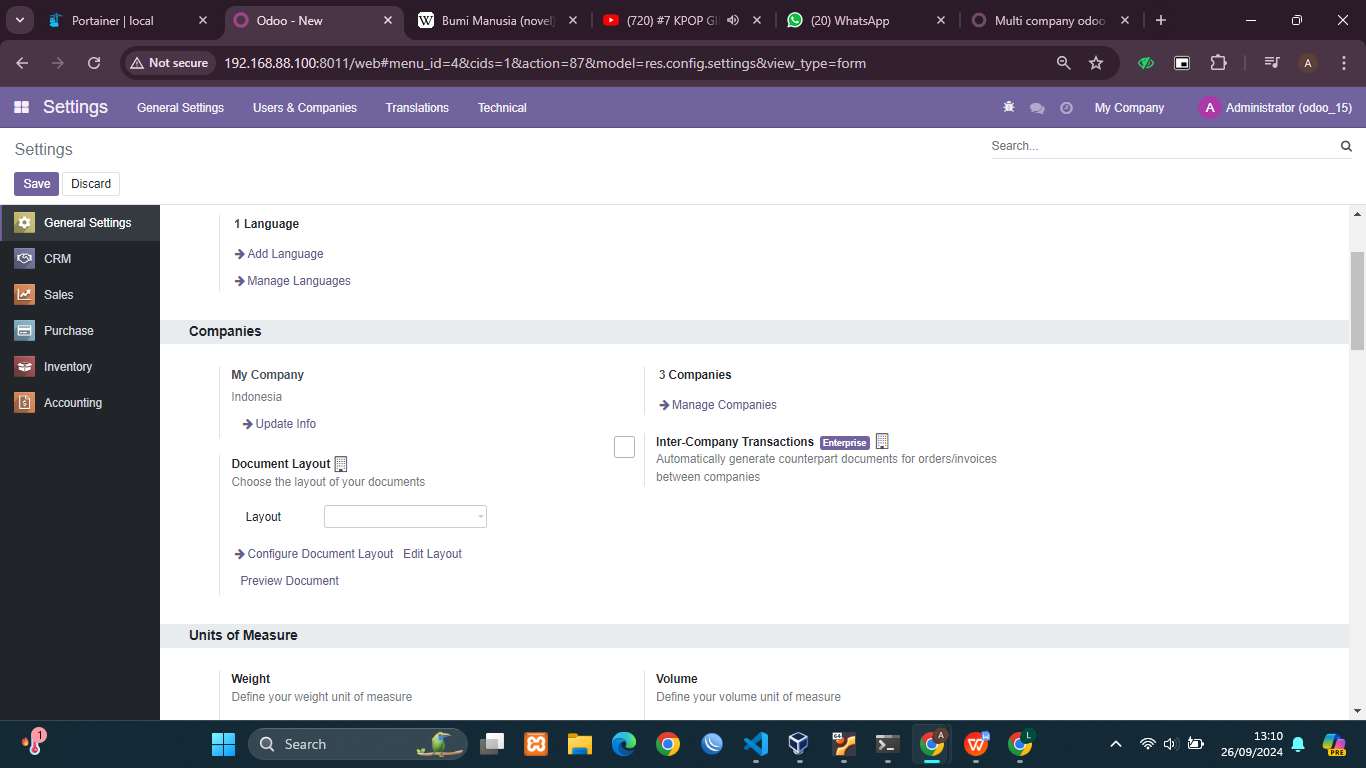Click the settings page vertical scrollbar
This screenshot has width=1366, height=768.
(x=1357, y=300)
